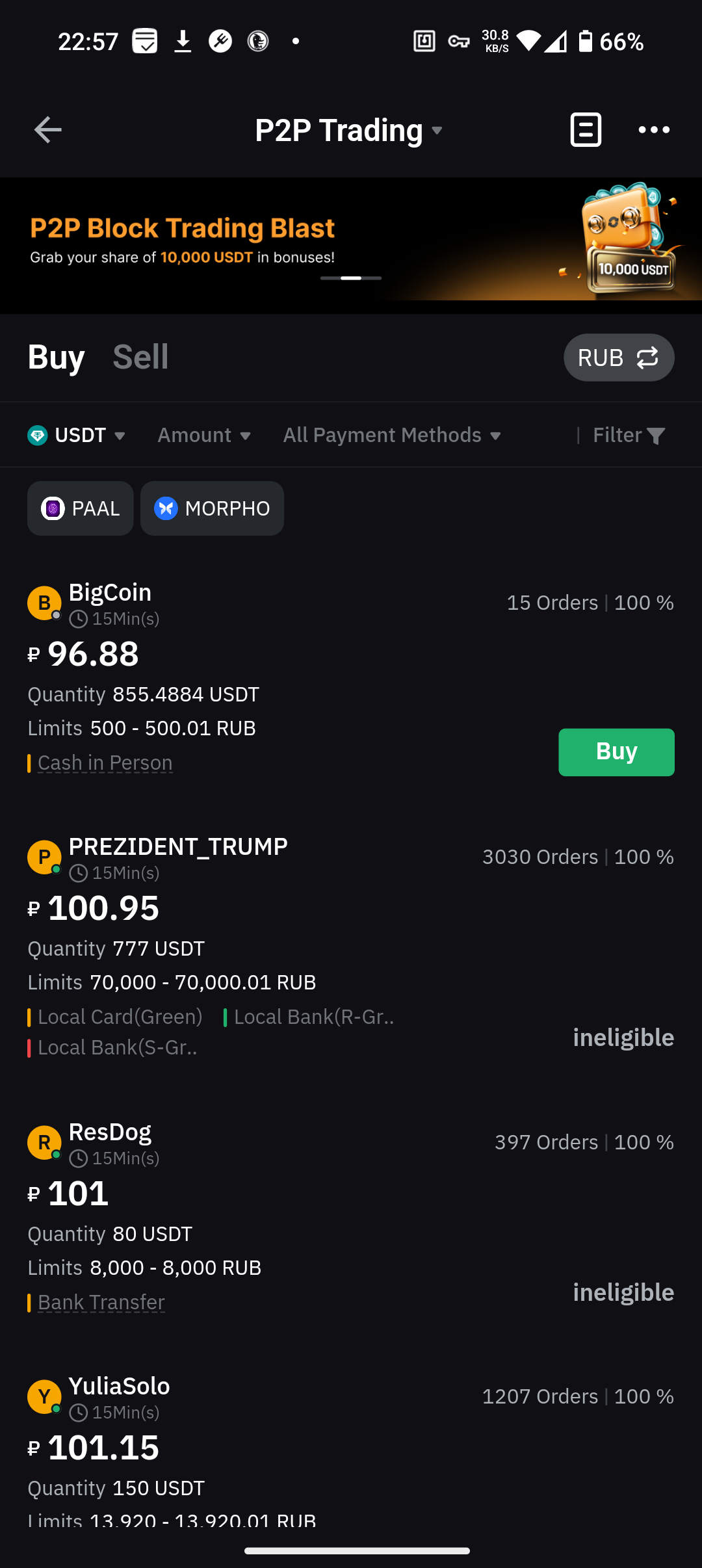The width and height of the screenshot is (702, 1568).
Task: Tap the Filter funnel icon
Action: click(x=655, y=436)
